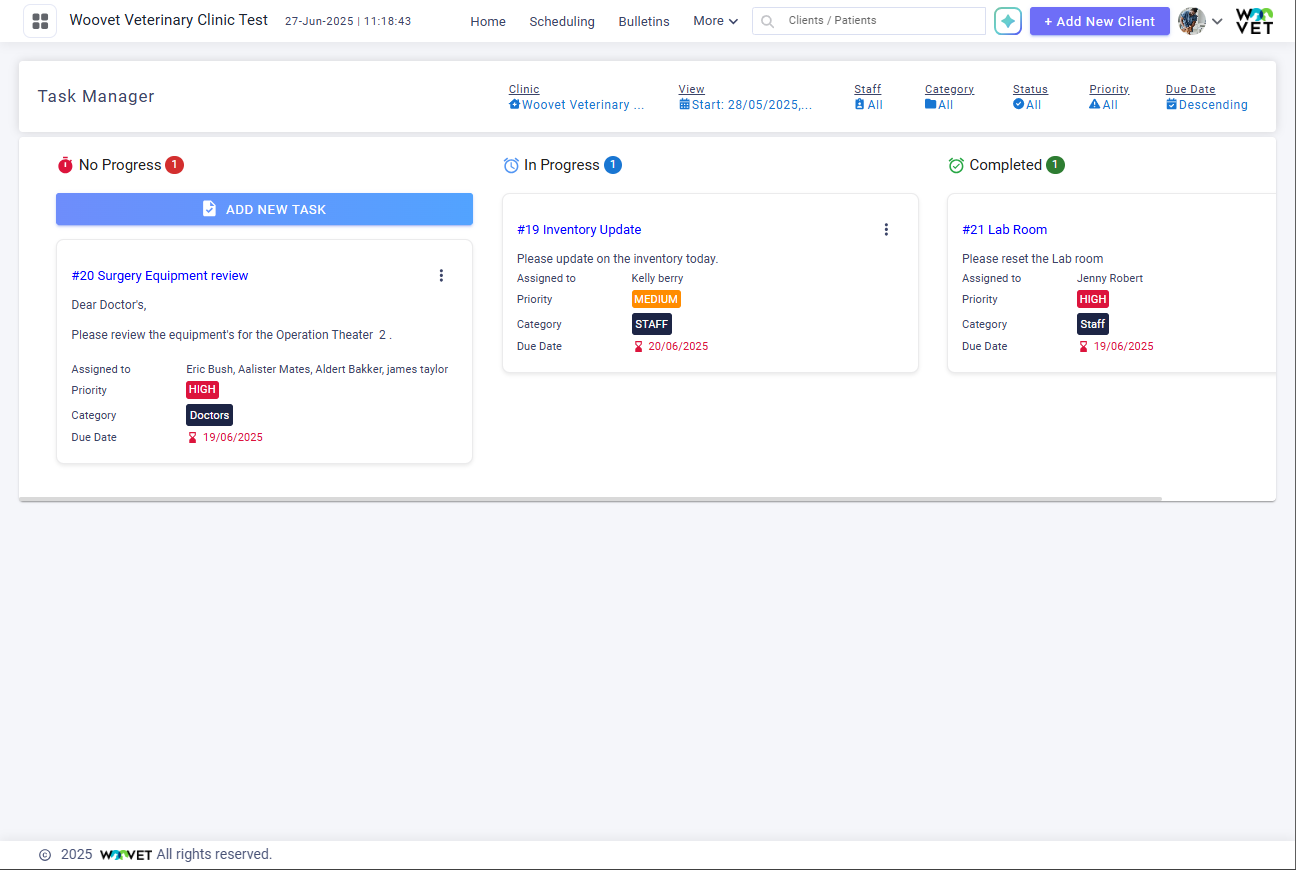Click the sparkle assistant icon beside search bar

coord(1008,21)
